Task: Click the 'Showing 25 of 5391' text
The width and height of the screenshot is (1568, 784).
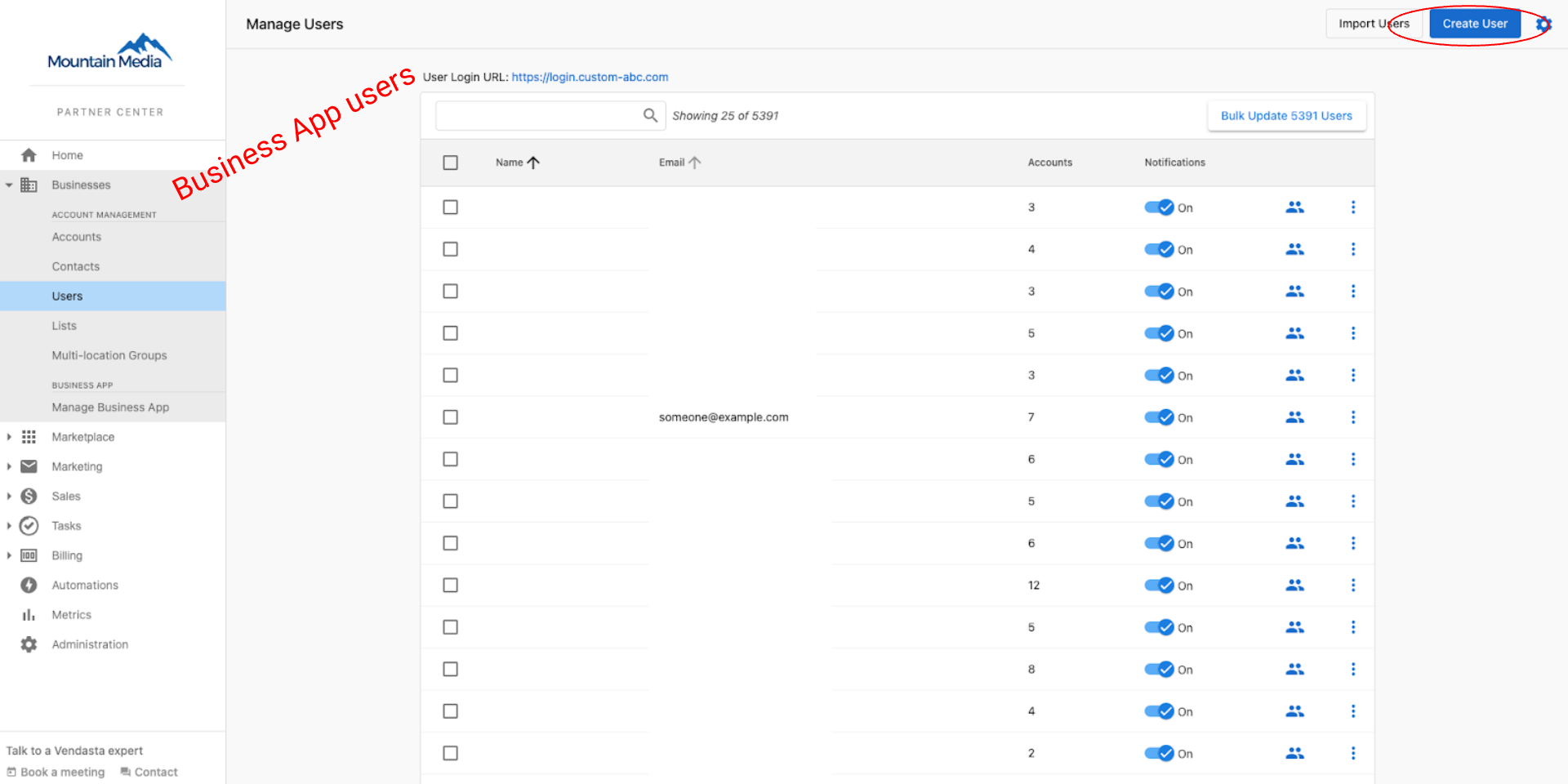Action: 725,116
